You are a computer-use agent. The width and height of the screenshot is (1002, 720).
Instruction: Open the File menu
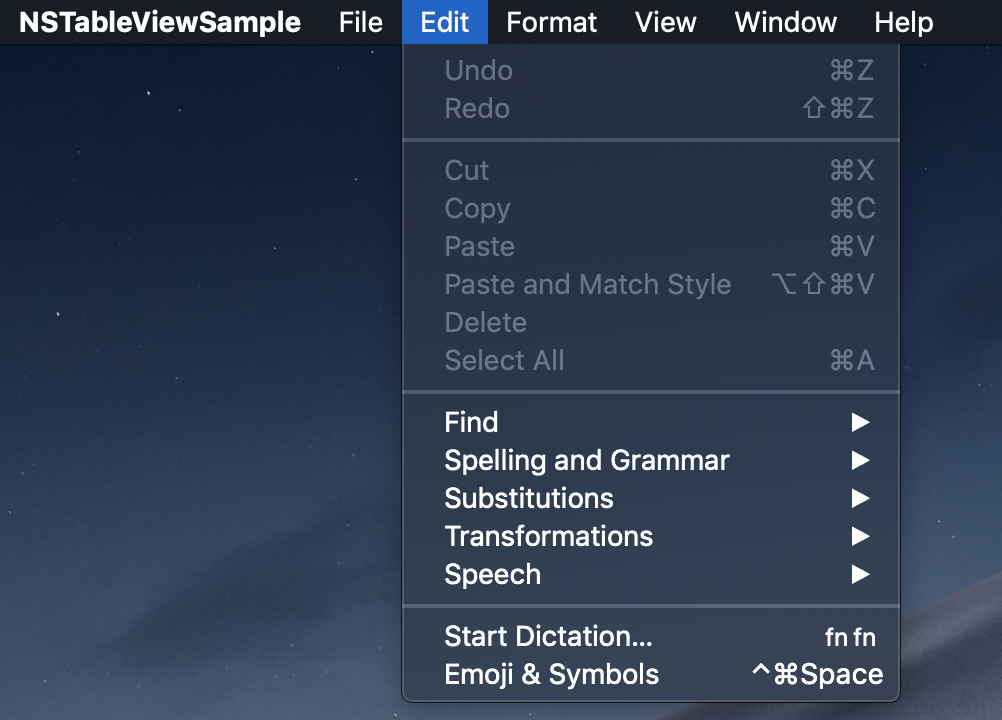pyautogui.click(x=360, y=22)
